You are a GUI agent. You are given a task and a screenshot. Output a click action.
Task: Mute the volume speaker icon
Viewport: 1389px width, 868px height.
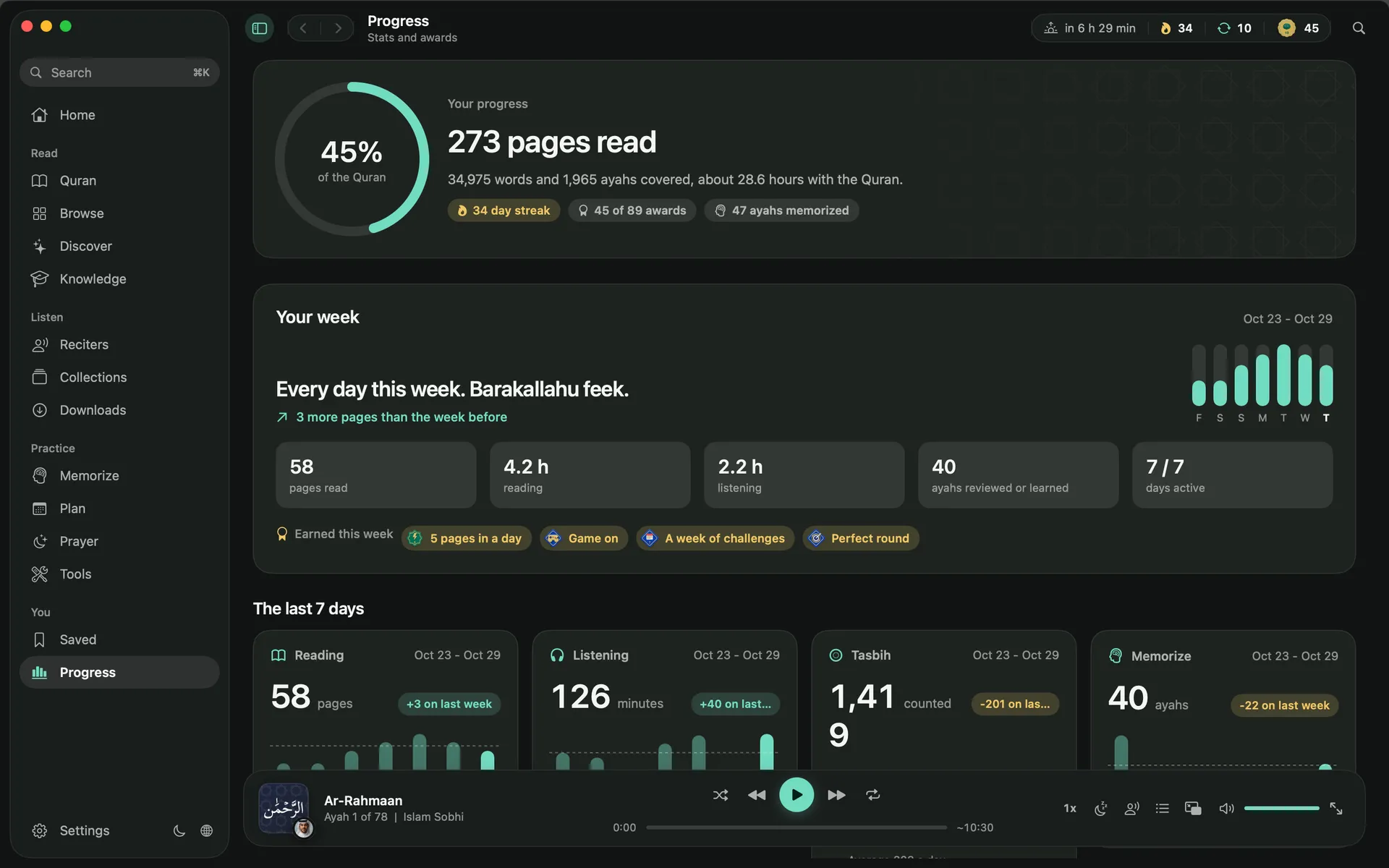(1226, 809)
